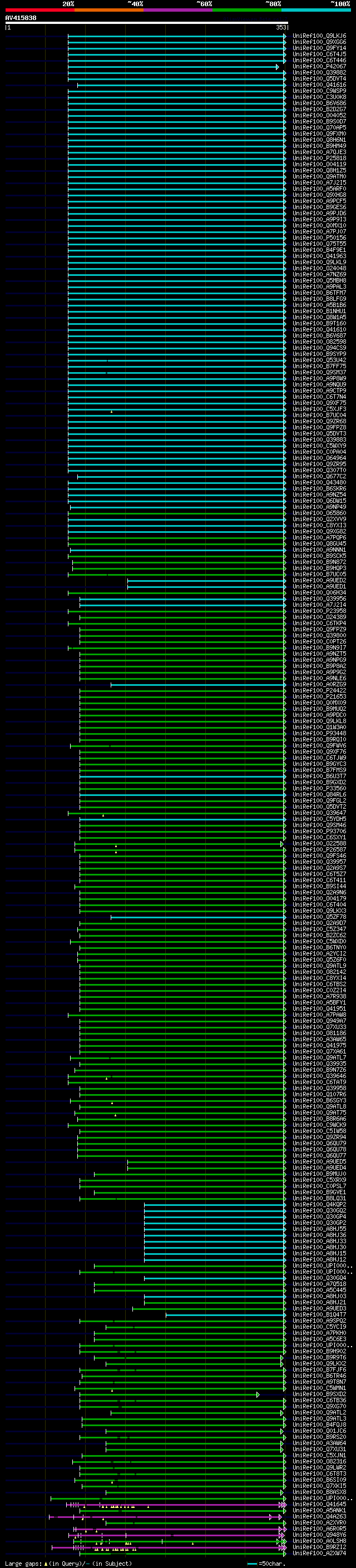Select label UniRef100_Q41975
This screenshot has height=1568, width=356.
319,1046
